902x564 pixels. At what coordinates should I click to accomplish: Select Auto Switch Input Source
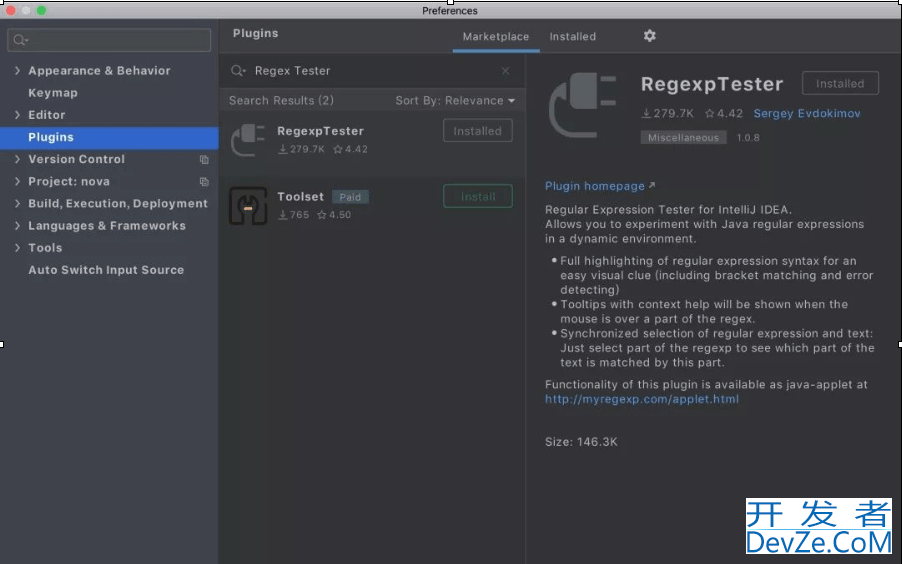point(106,270)
